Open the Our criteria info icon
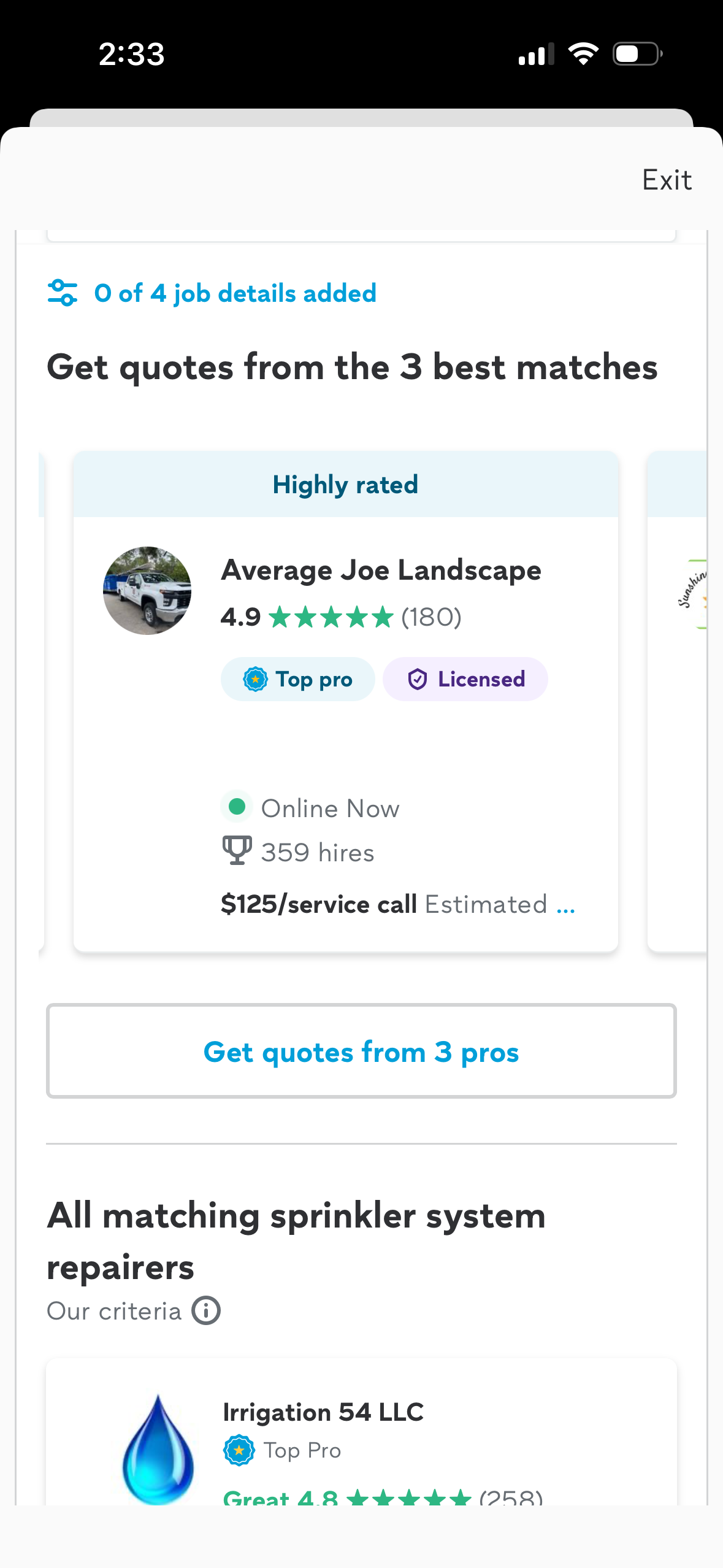 [206, 1311]
